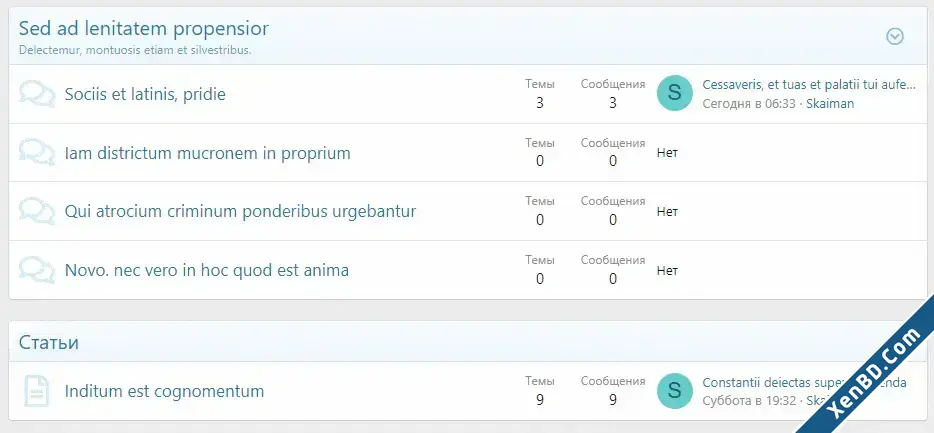Collapse the Sed ad lenitatem propensior category

[x=895, y=37]
